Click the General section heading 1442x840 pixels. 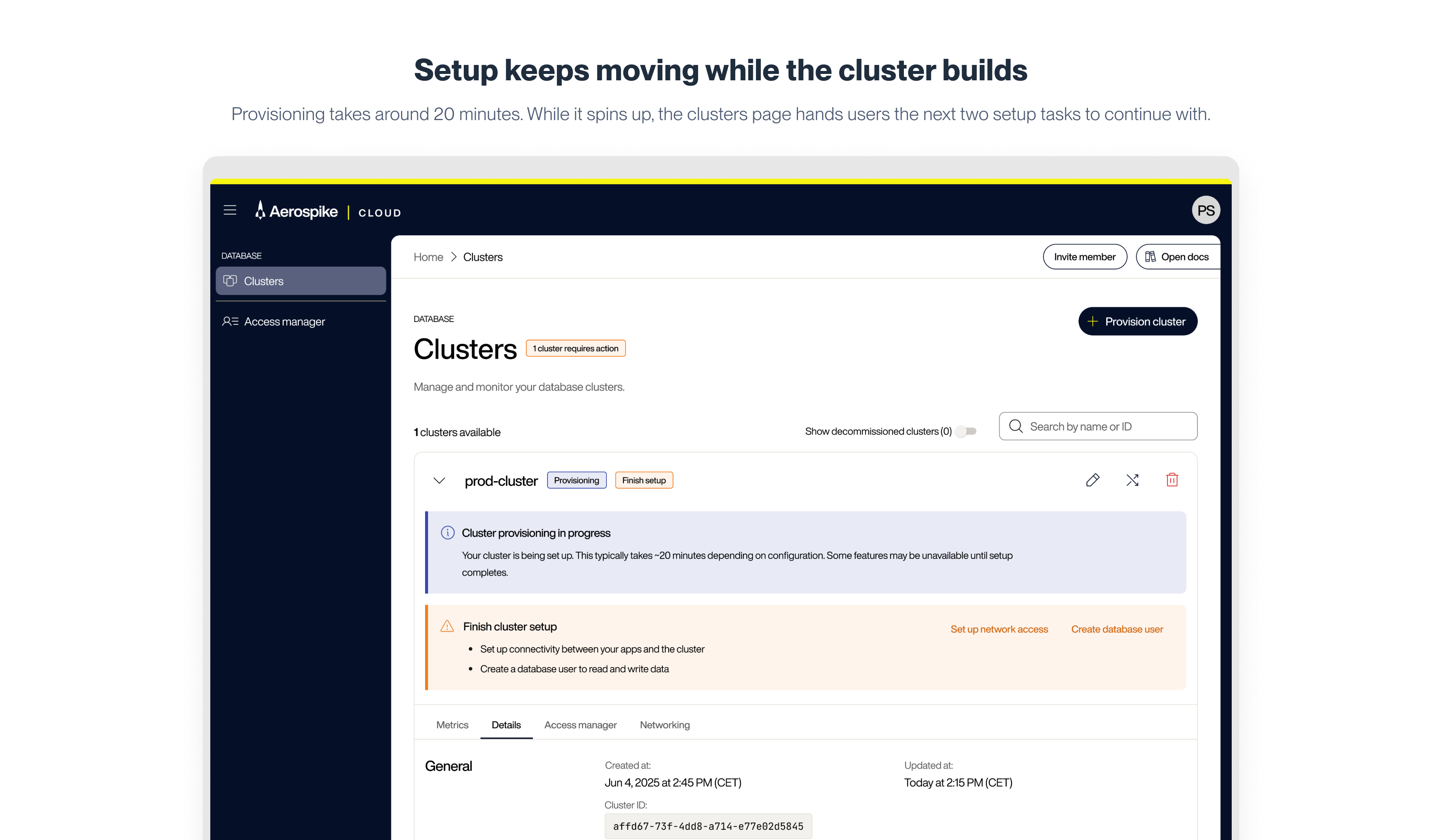click(x=449, y=766)
